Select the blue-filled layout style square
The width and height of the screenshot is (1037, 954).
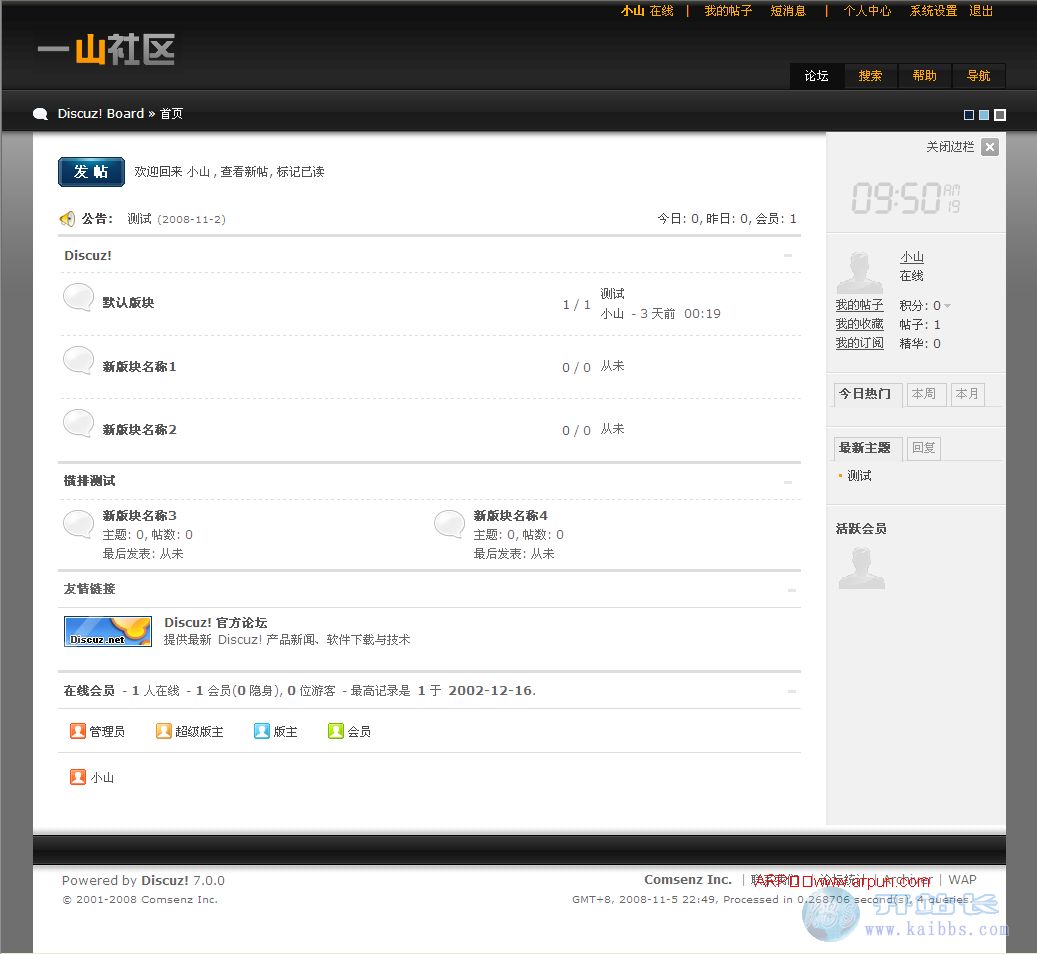click(984, 115)
